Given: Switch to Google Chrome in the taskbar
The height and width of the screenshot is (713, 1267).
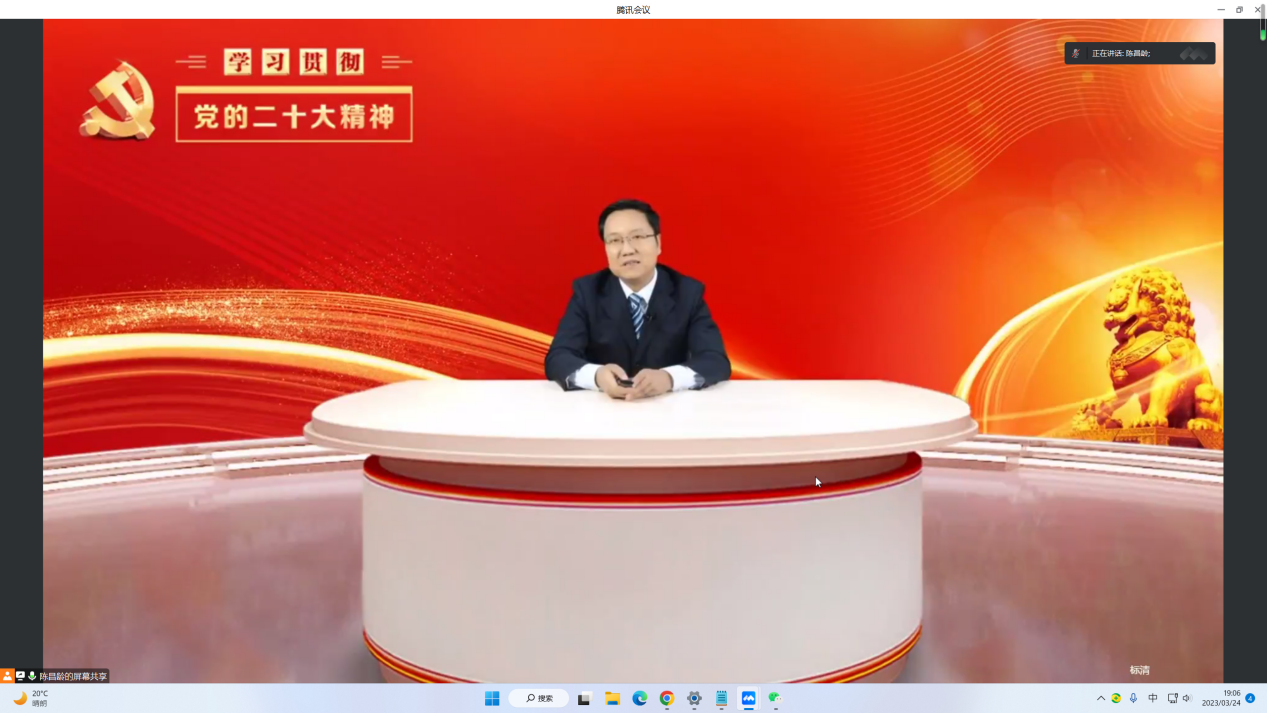Looking at the screenshot, I should (667, 698).
